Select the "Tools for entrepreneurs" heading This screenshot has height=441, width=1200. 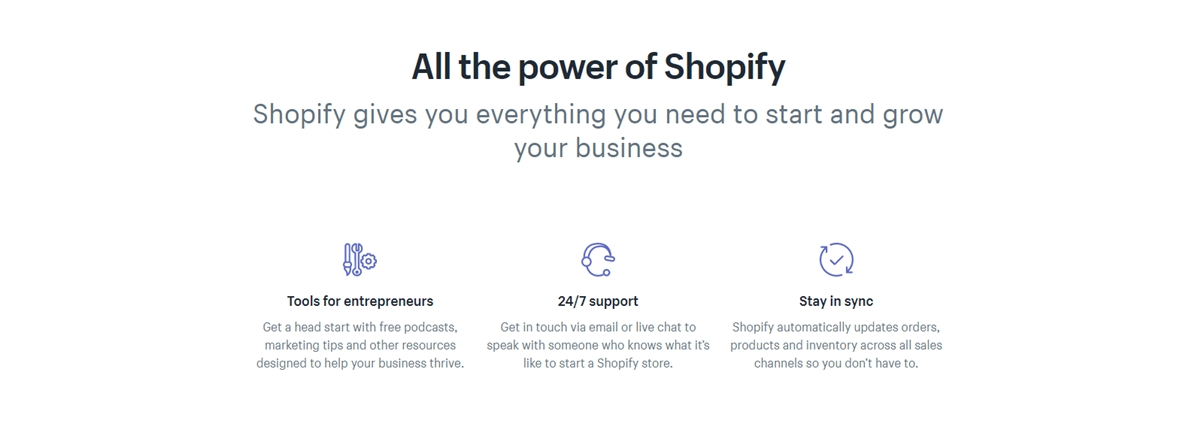[x=360, y=301]
